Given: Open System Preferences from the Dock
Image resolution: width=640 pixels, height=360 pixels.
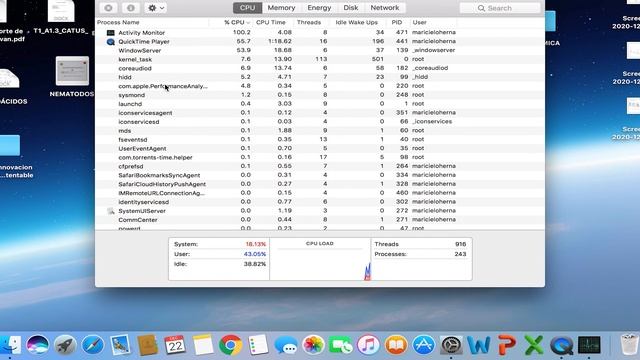Looking at the screenshot, I should click(451, 345).
